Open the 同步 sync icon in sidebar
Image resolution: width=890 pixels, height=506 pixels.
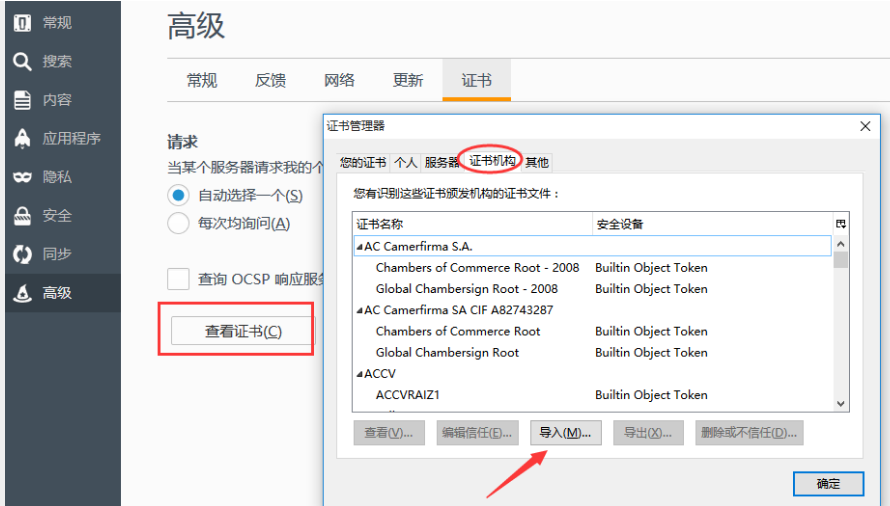click(22, 254)
